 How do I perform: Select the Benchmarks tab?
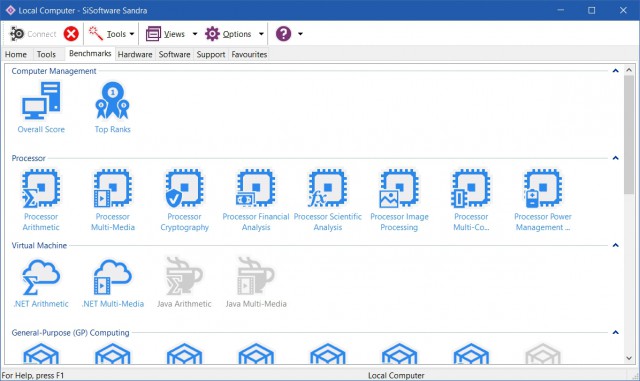pyautogui.click(x=90, y=53)
